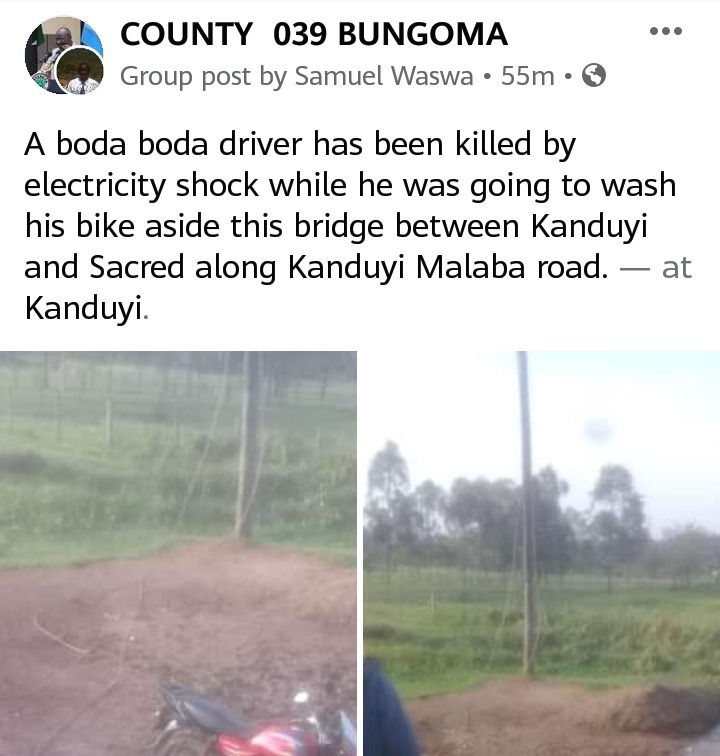
Task: Click the 55m post timestamp
Action: (528, 76)
